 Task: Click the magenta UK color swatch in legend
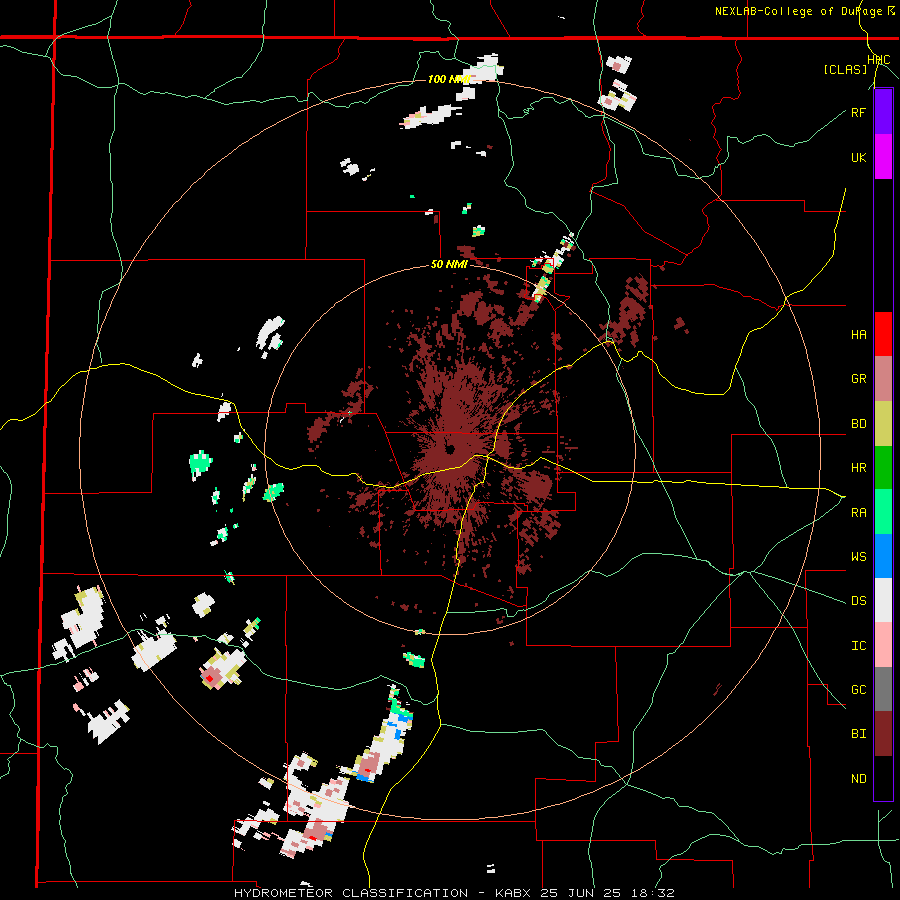click(x=883, y=157)
